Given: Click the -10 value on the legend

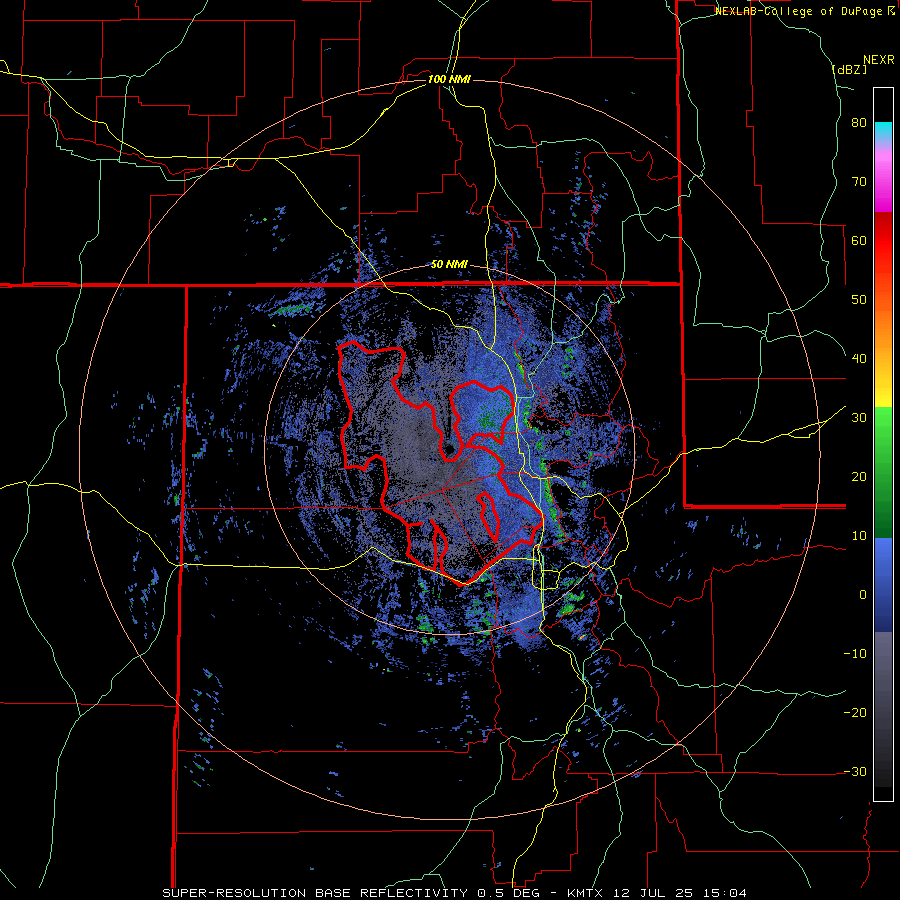Looking at the screenshot, I should click(x=855, y=654).
